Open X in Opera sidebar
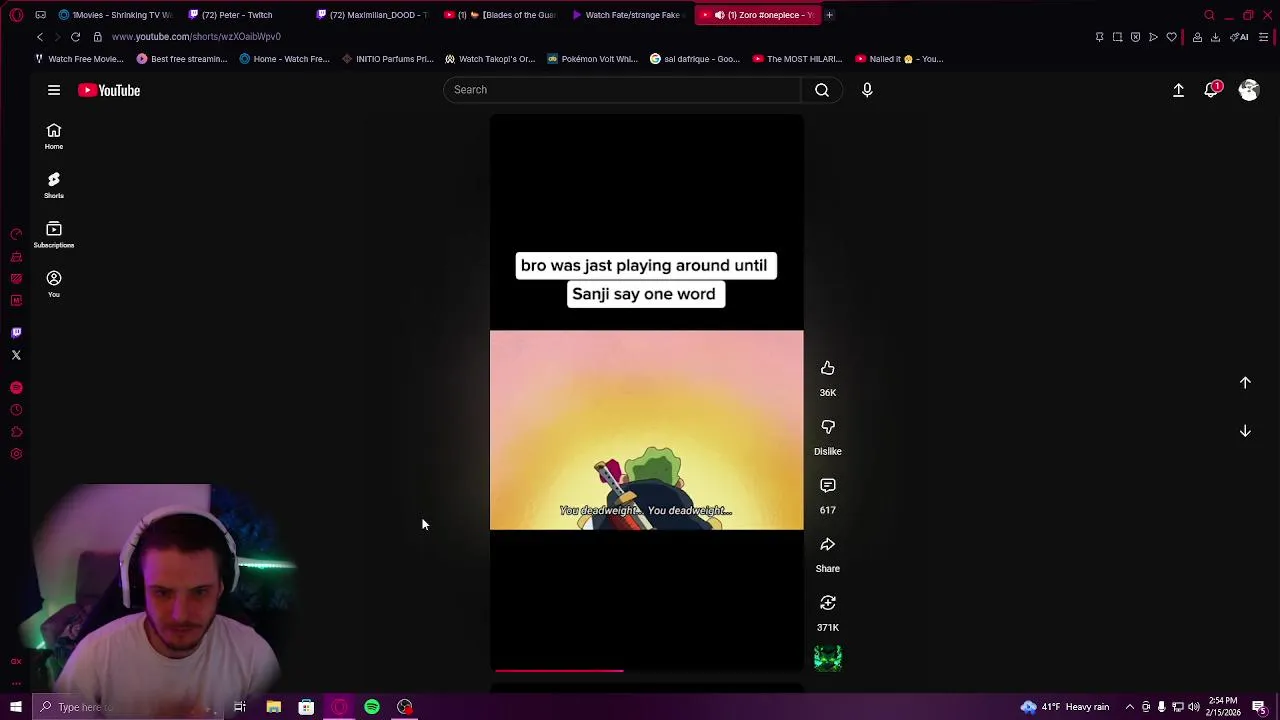The image size is (1280, 720). pos(16,355)
